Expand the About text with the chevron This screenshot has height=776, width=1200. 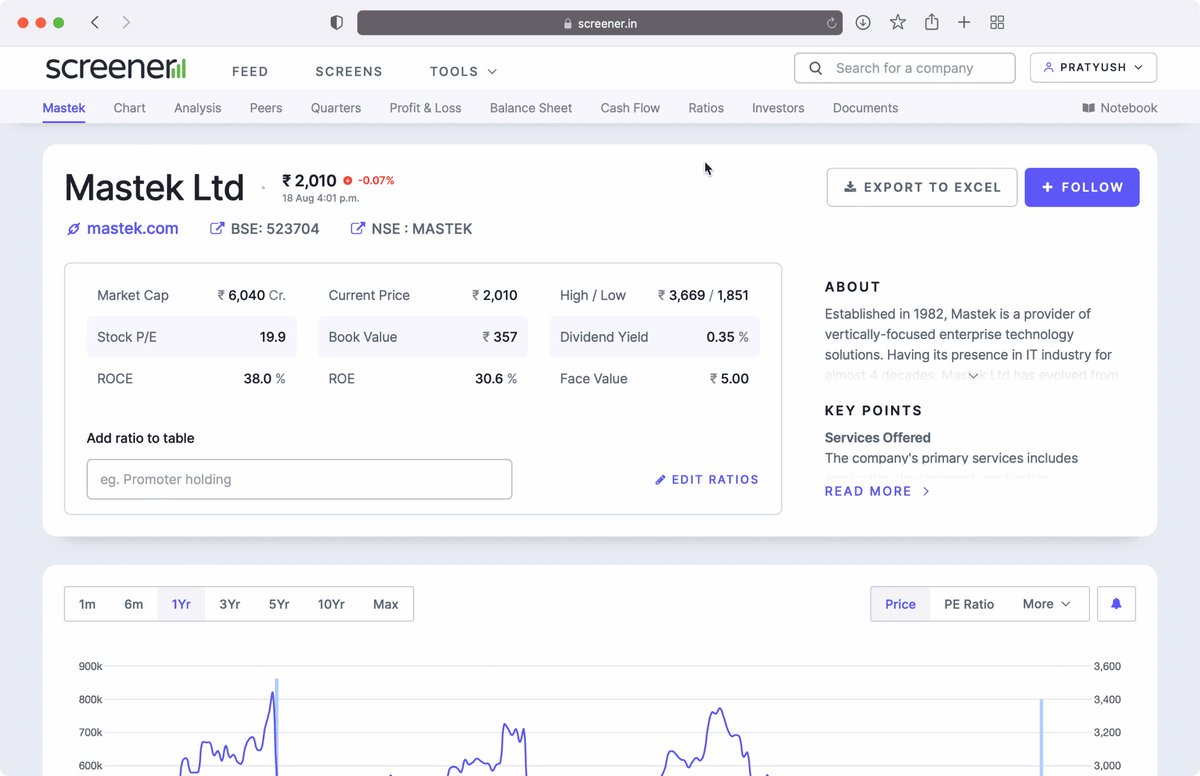pos(973,376)
